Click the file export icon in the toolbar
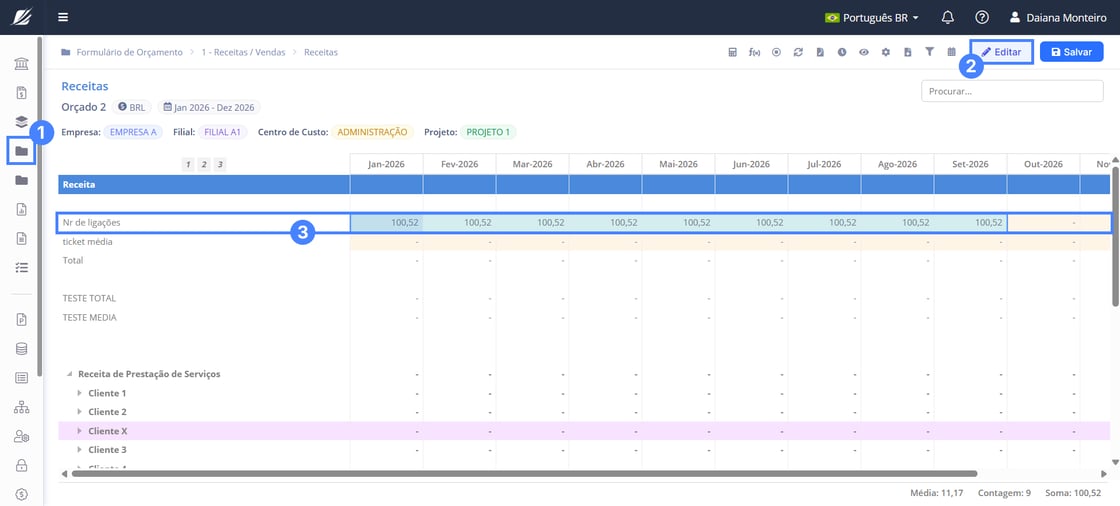The width and height of the screenshot is (1120, 506). pyautogui.click(x=908, y=52)
